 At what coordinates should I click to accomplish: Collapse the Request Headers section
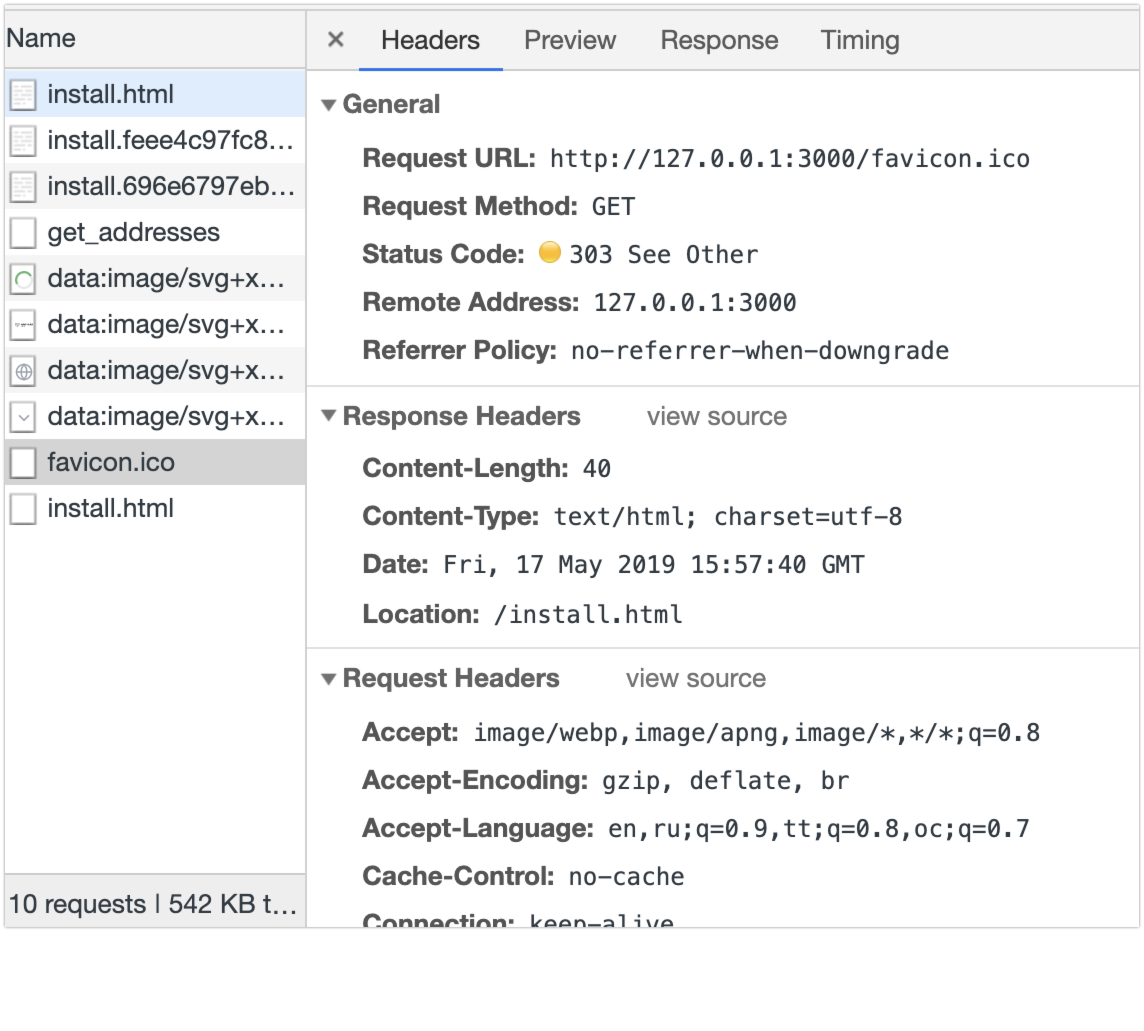click(328, 678)
